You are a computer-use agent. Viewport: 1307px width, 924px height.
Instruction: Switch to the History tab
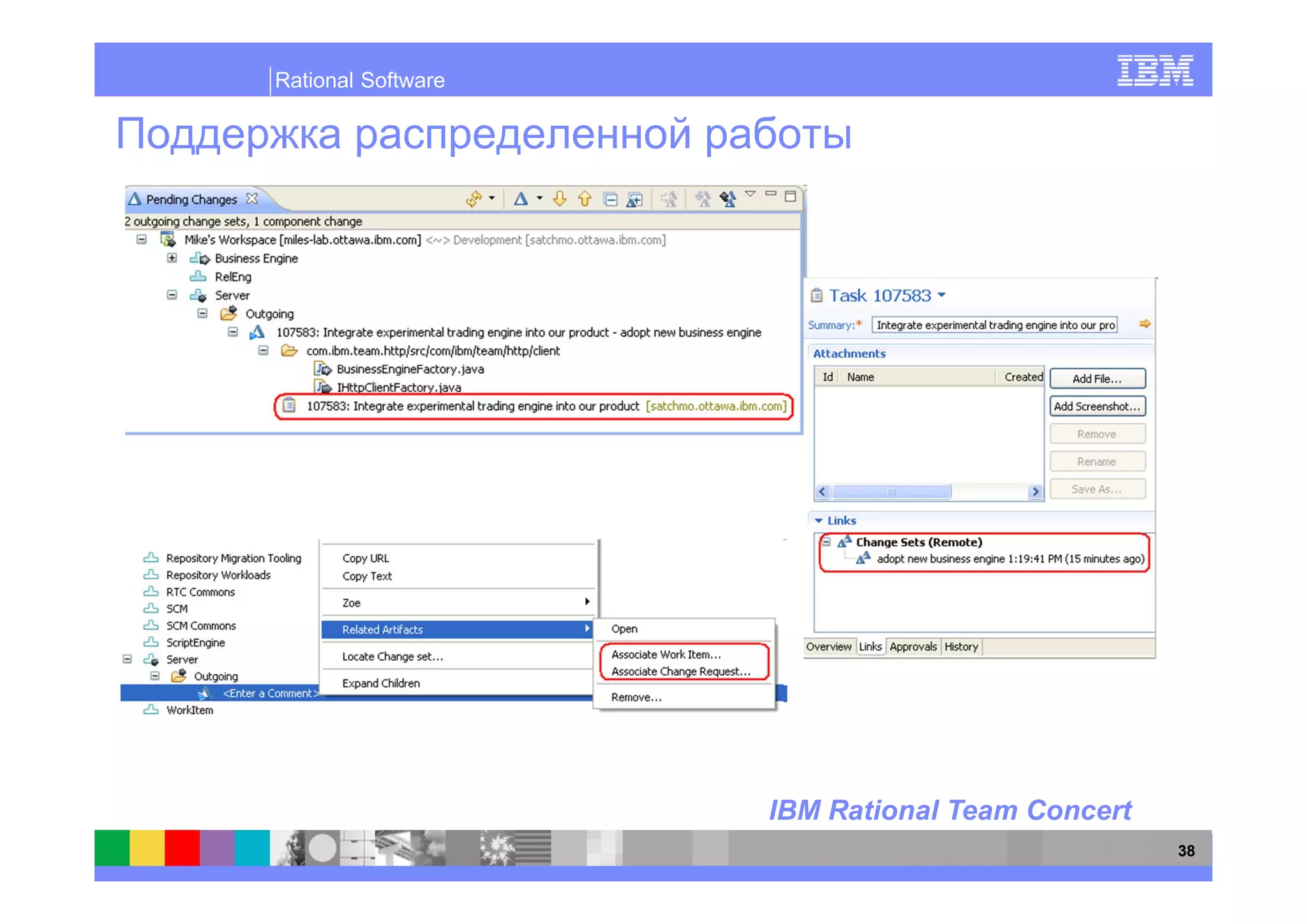click(x=961, y=647)
